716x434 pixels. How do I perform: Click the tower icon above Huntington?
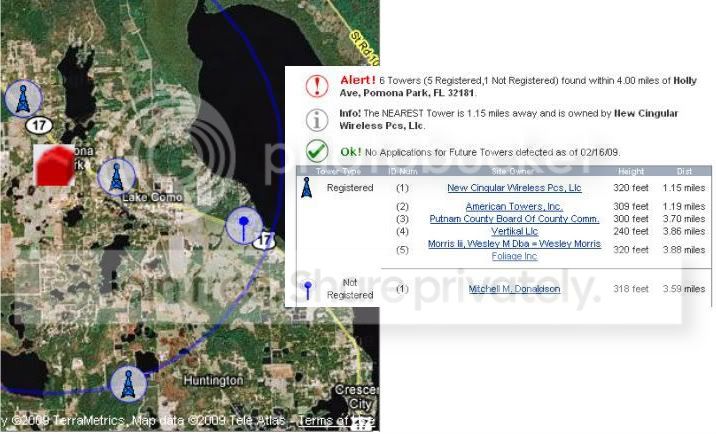tap(127, 383)
